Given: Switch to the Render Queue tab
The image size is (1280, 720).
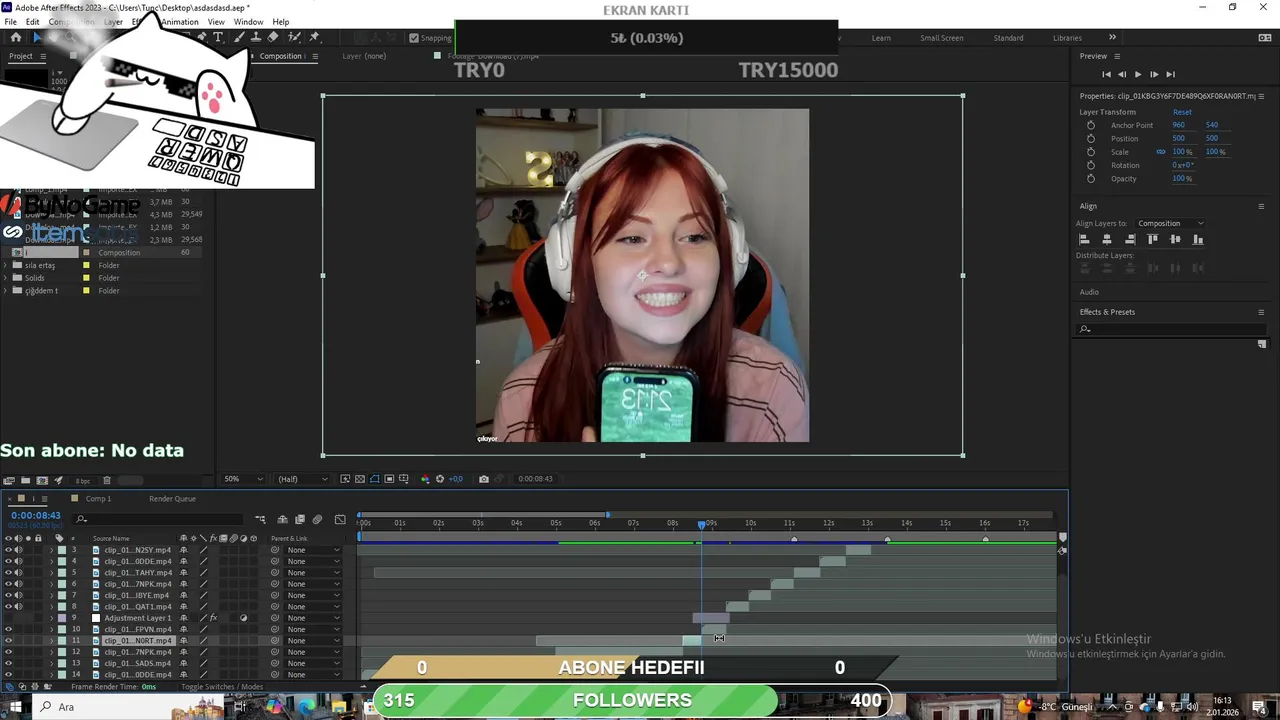Looking at the screenshot, I should pyautogui.click(x=172, y=499).
